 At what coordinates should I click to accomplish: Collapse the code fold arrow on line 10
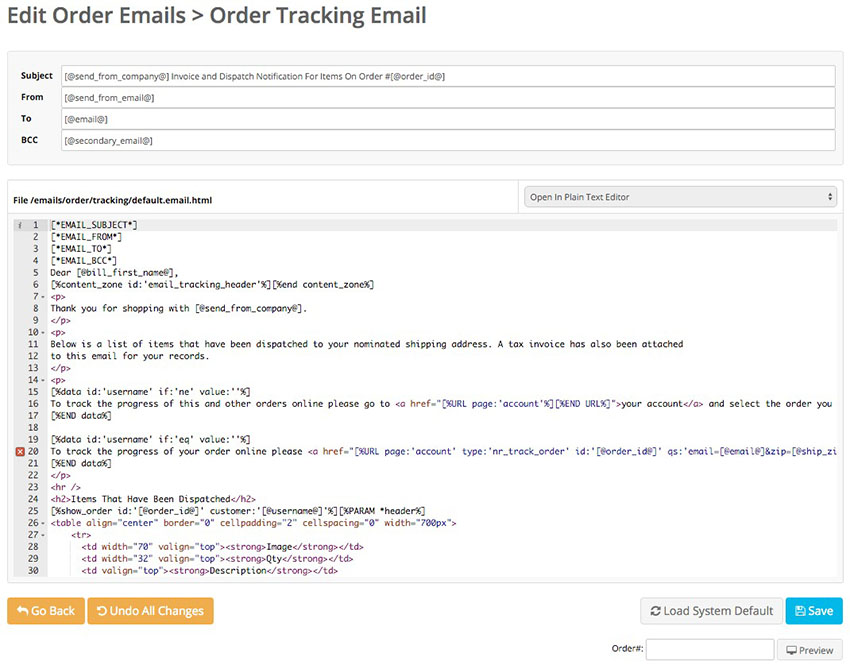43,332
